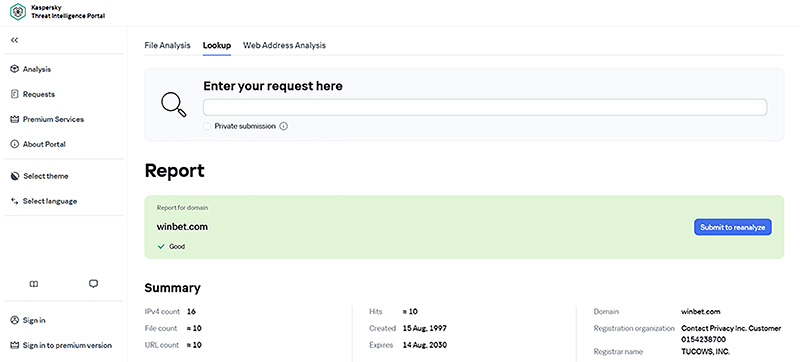800x362 pixels.
Task: Click the Hits label
Action: tap(376, 311)
